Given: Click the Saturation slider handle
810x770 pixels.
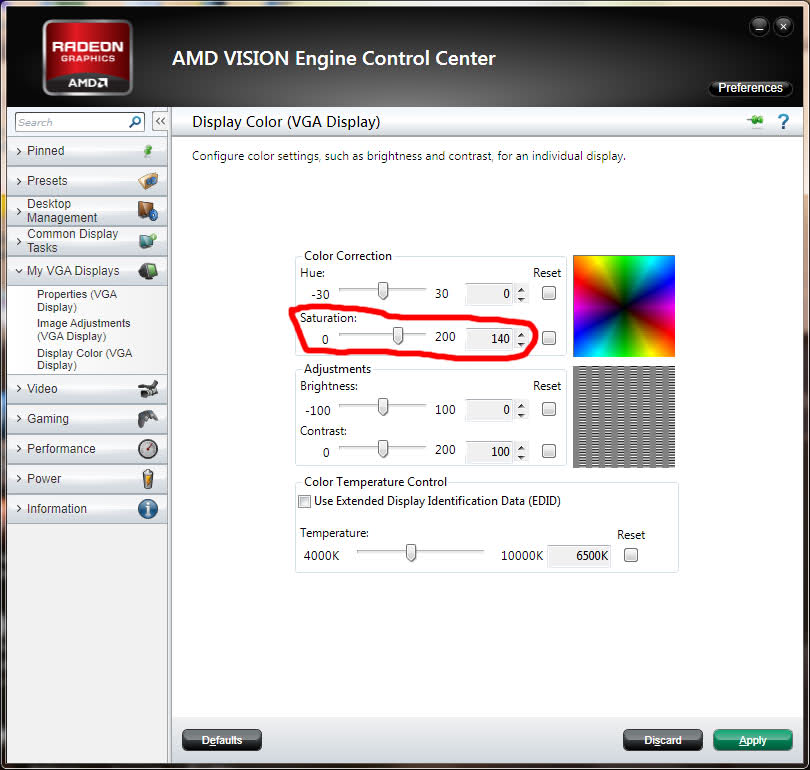Looking at the screenshot, I should click(398, 336).
